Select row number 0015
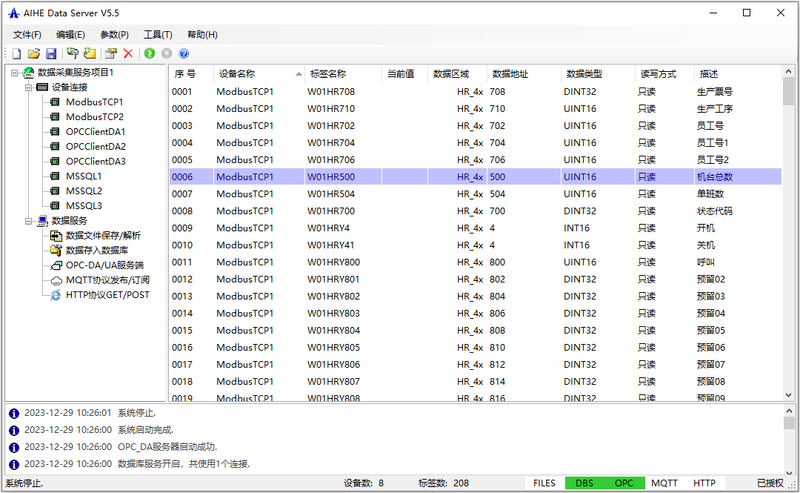This screenshot has height=493, width=800. coord(475,331)
